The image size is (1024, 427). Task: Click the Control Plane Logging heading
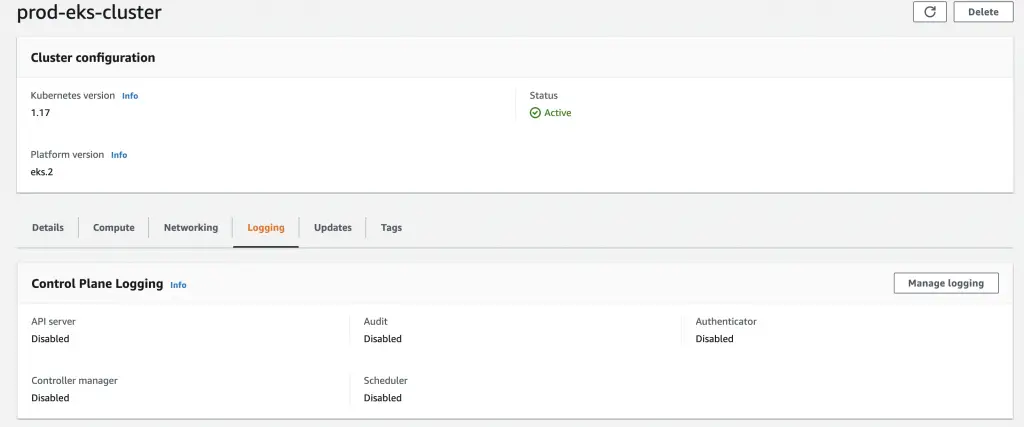(x=97, y=284)
